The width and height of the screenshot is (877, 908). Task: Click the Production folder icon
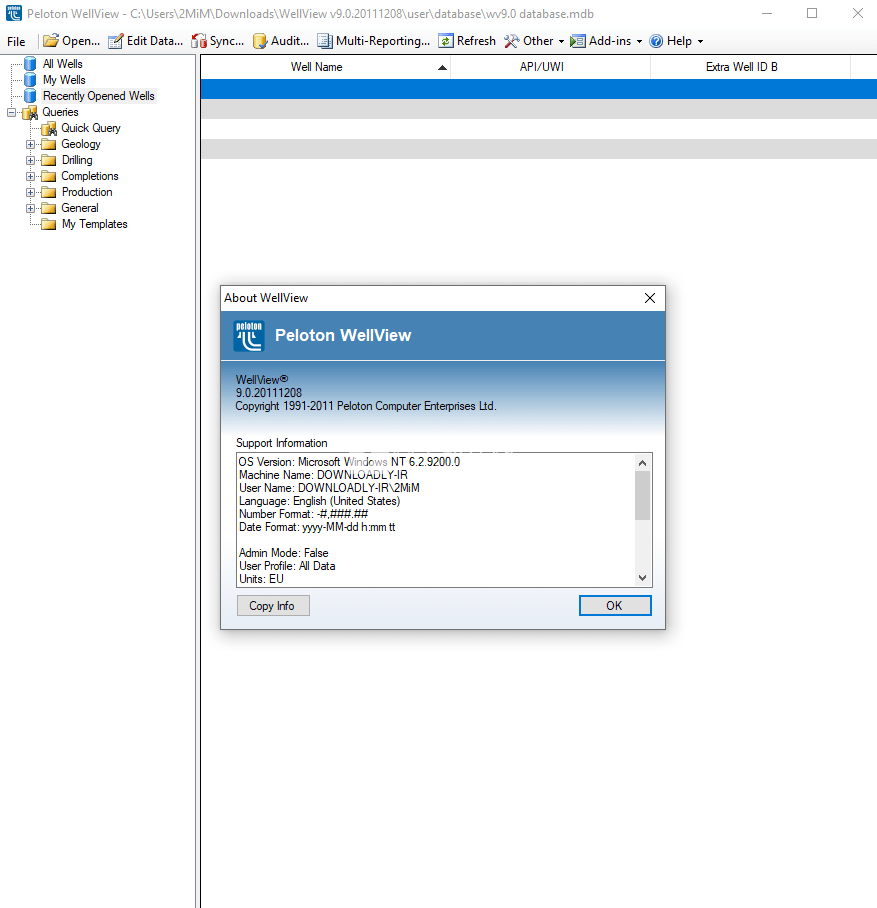(x=49, y=192)
